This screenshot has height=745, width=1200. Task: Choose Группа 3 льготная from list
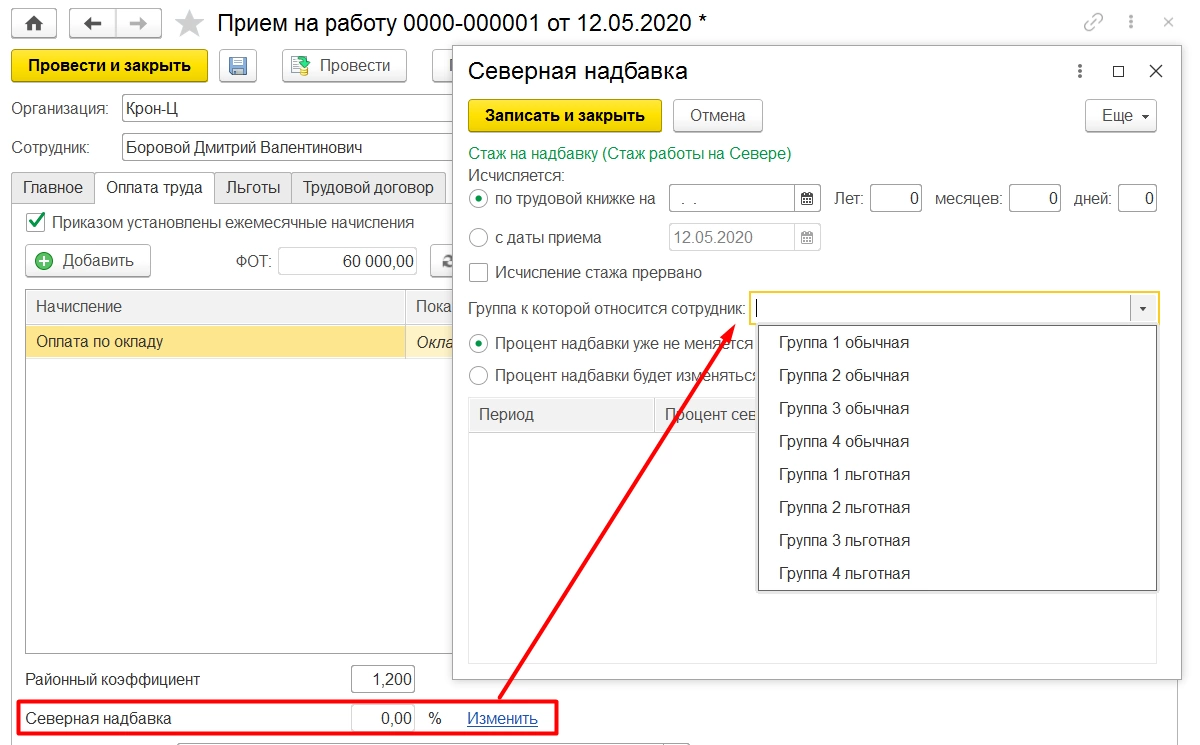coord(957,541)
